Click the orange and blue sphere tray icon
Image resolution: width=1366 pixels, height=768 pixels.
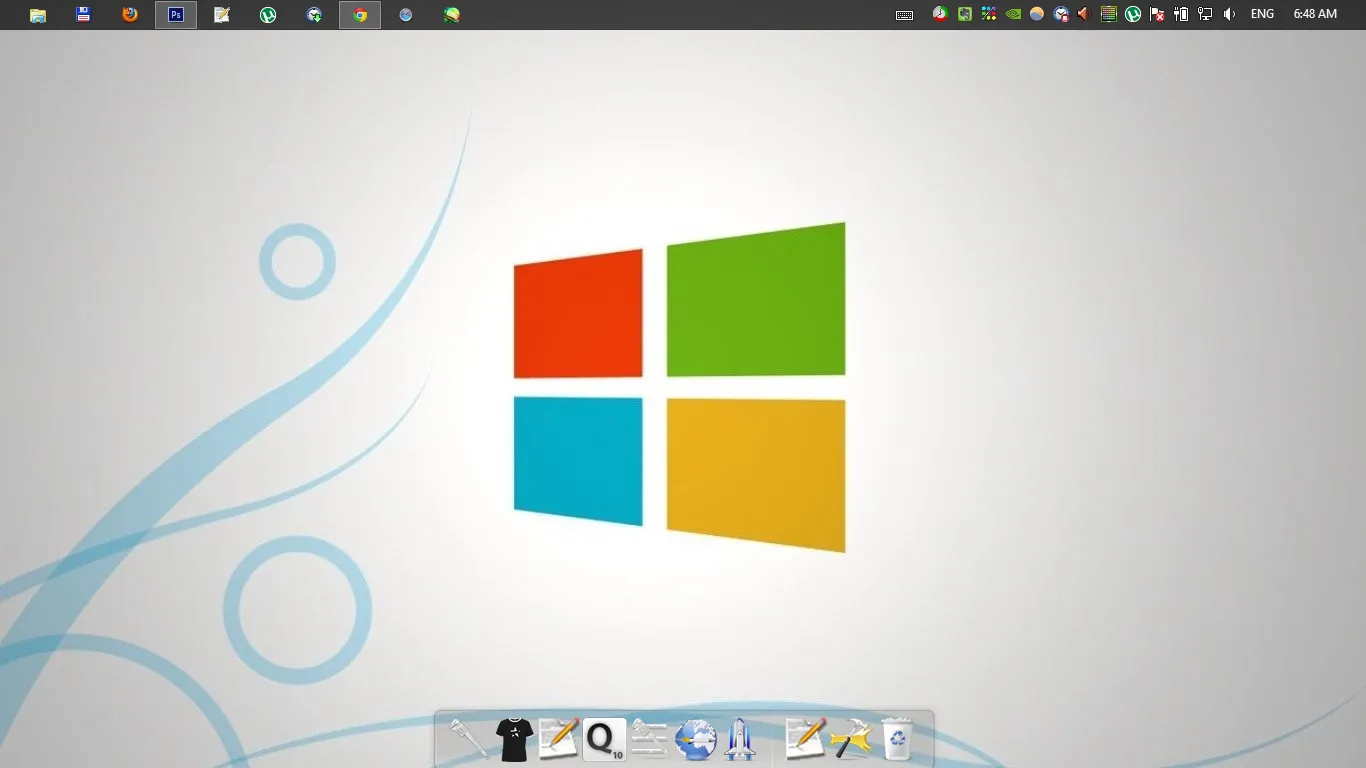click(1037, 14)
